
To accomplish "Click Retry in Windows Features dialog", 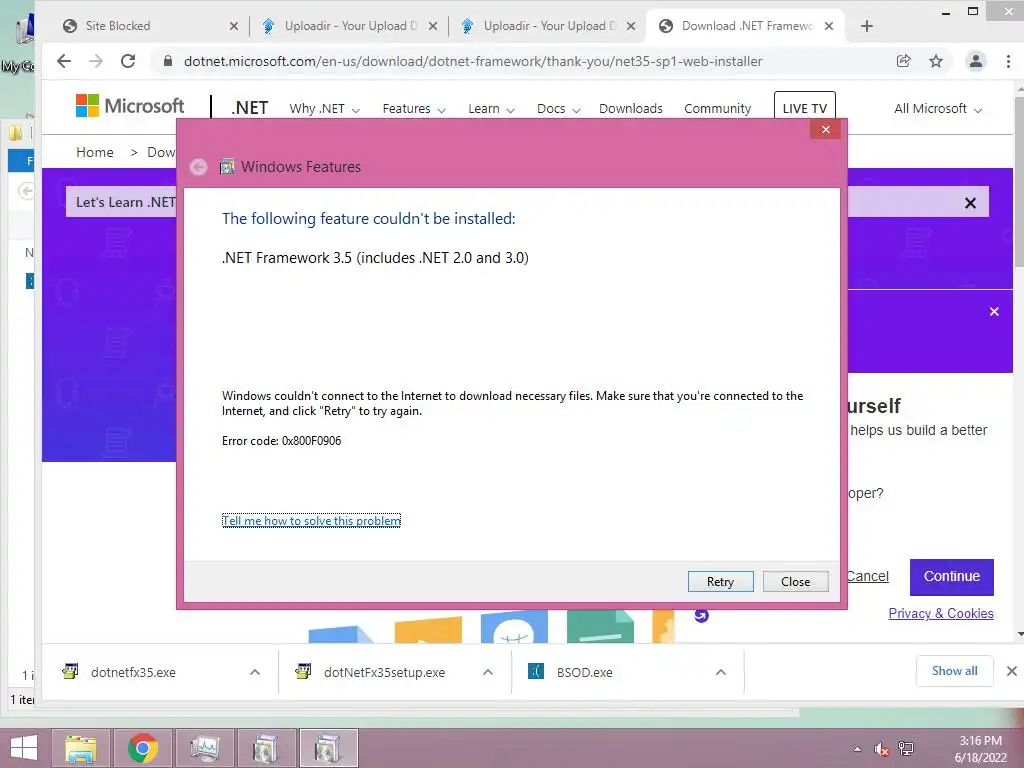I will point(720,581).
